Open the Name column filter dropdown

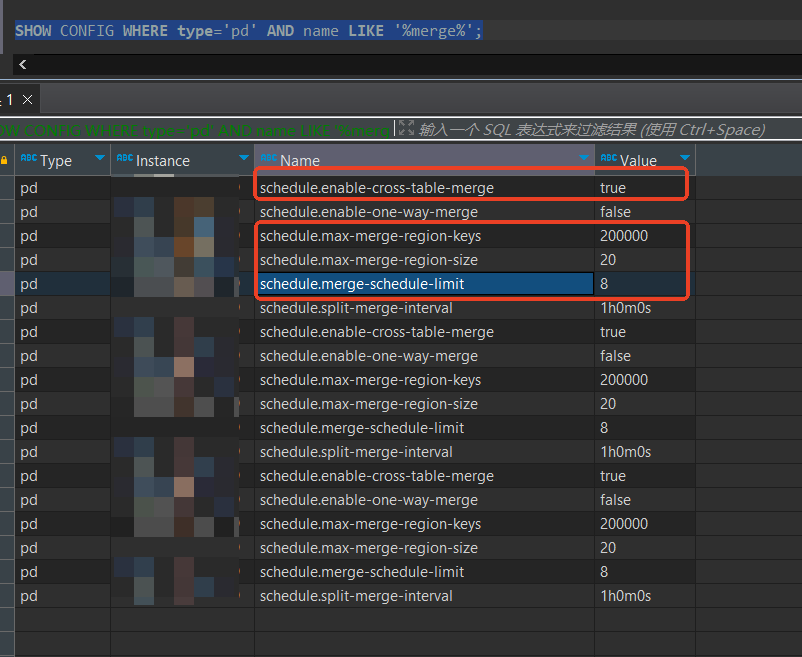click(x=584, y=159)
